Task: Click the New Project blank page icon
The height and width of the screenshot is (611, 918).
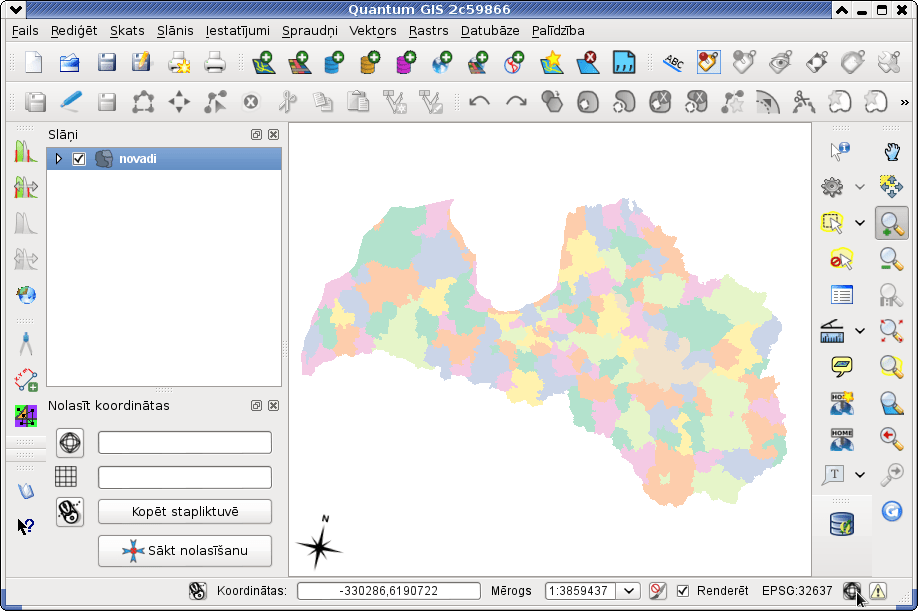Action: coord(33,62)
